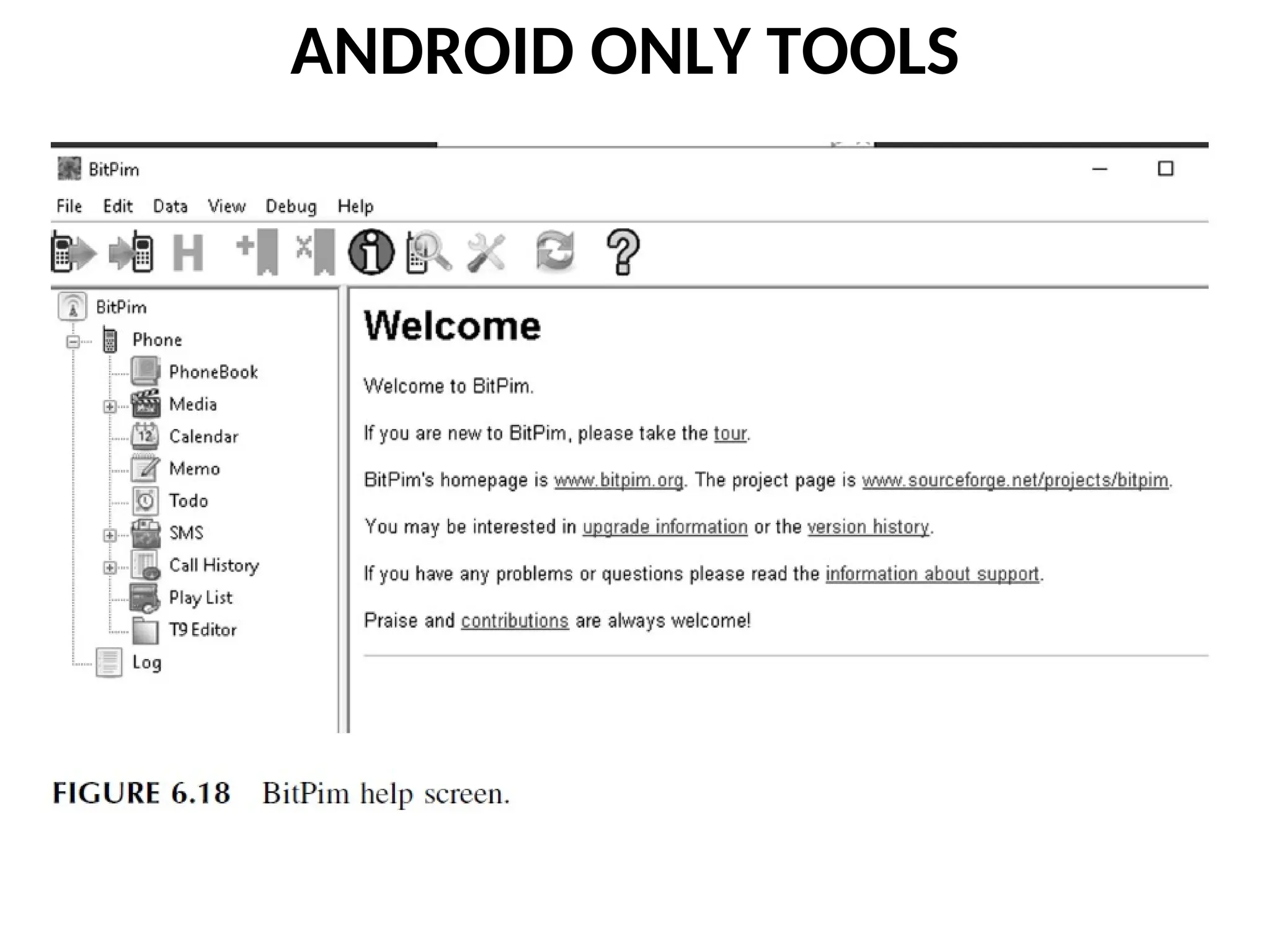The width and height of the screenshot is (1270, 952).
Task: Click the question mark help icon
Action: click(623, 252)
